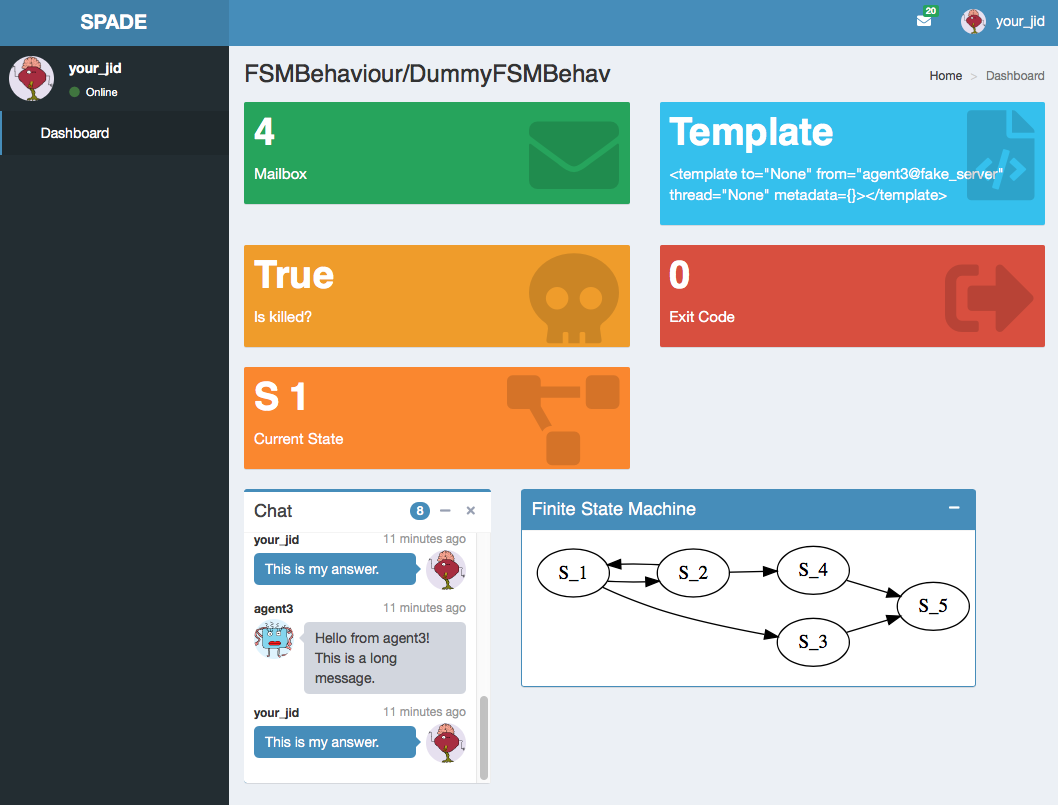This screenshot has width=1058, height=805.
Task: Open the your_jid user menu in header
Action: click(x=1003, y=21)
